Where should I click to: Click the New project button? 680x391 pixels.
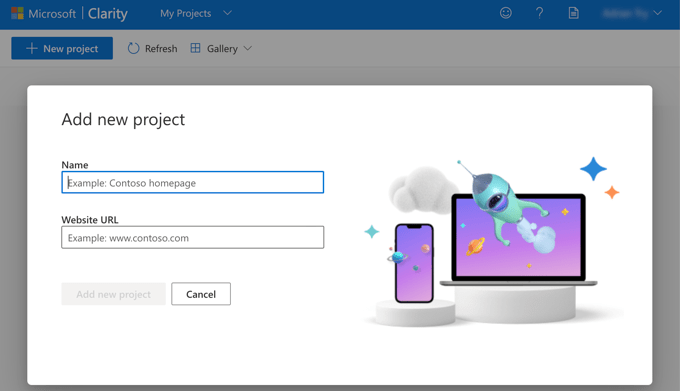[x=62, y=48]
